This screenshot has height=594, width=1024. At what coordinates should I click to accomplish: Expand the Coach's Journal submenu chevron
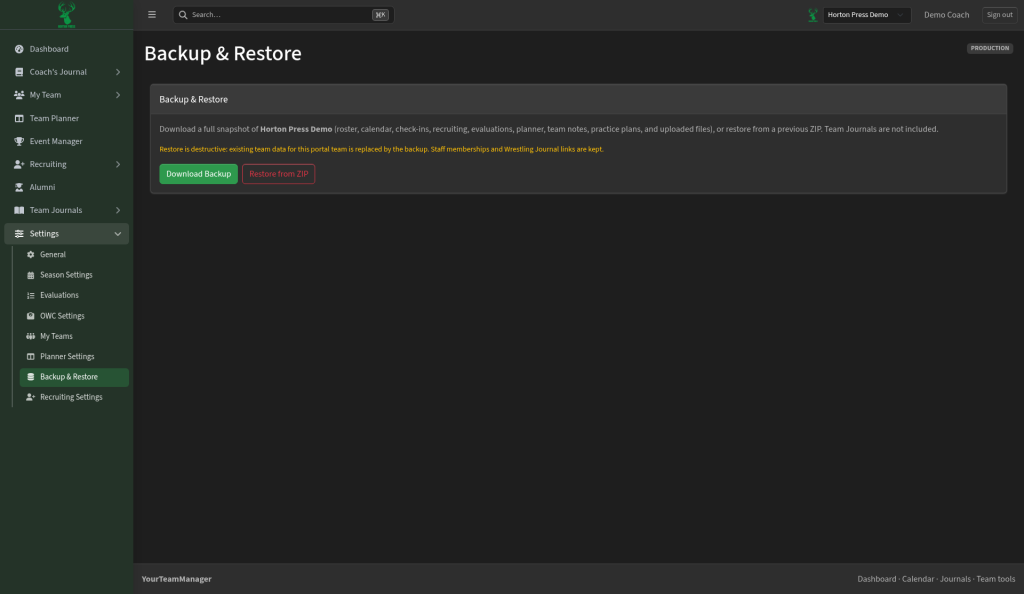click(x=118, y=72)
